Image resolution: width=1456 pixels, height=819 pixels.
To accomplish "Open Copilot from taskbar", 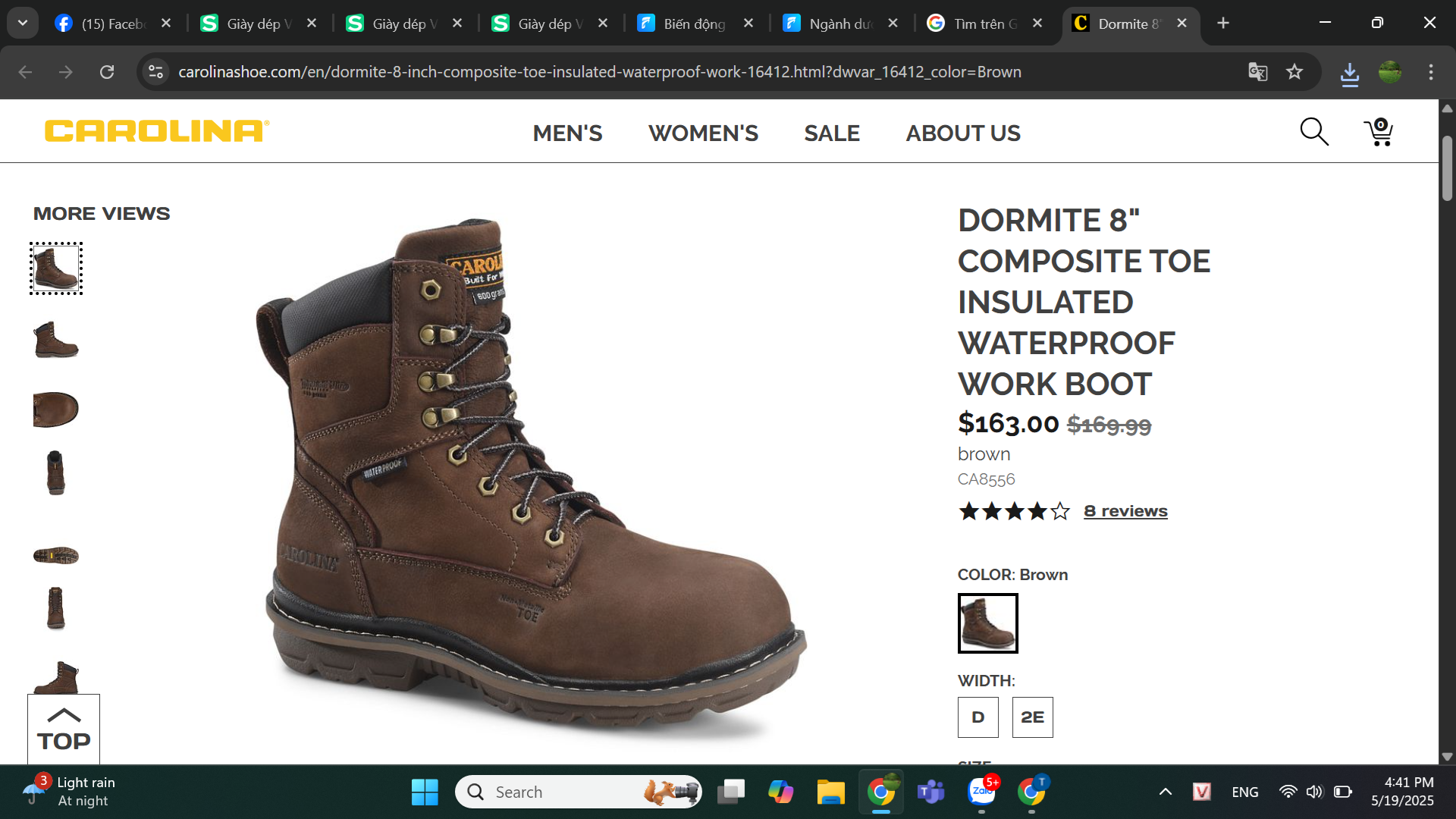I will point(780,792).
